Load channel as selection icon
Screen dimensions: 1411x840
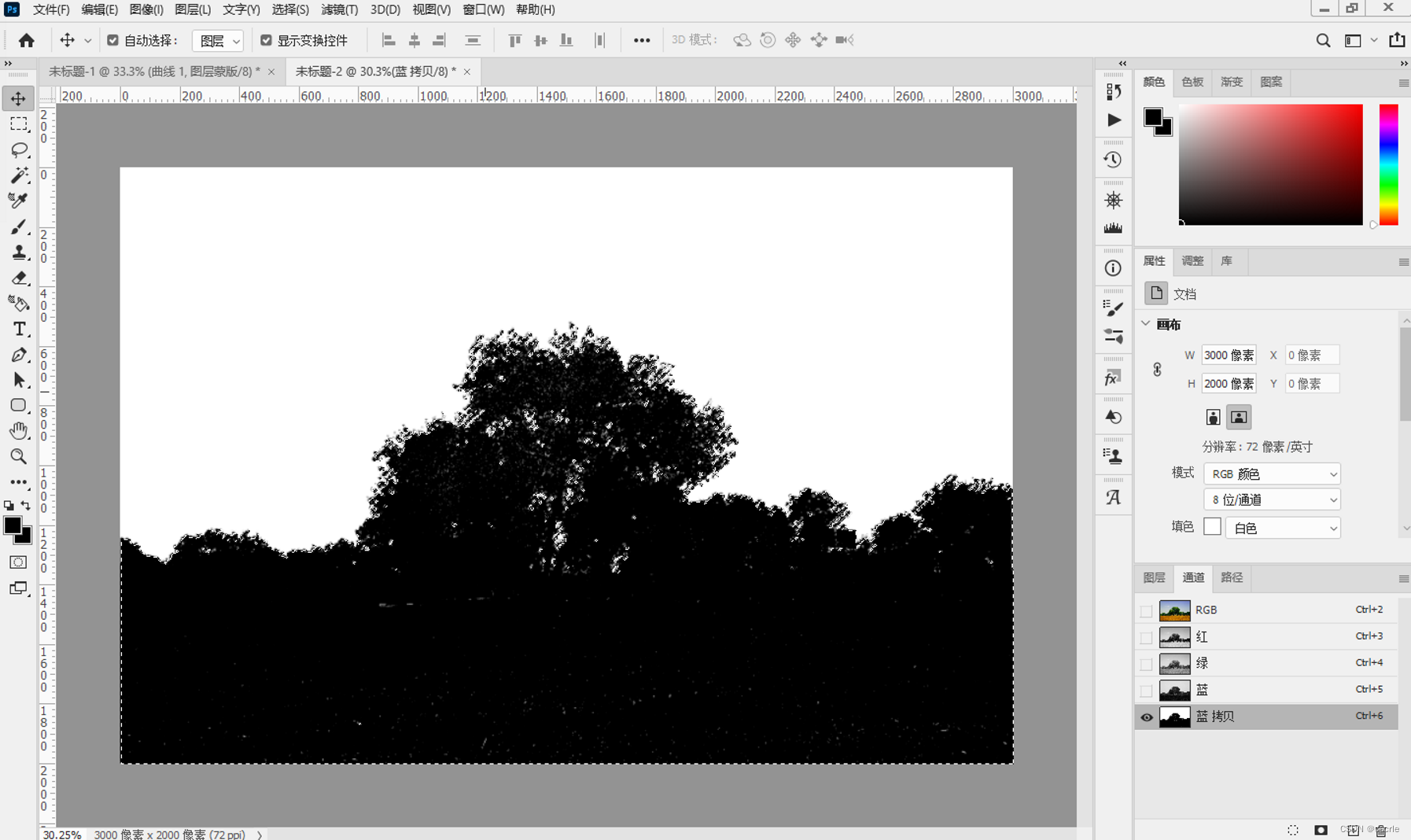(x=1293, y=830)
